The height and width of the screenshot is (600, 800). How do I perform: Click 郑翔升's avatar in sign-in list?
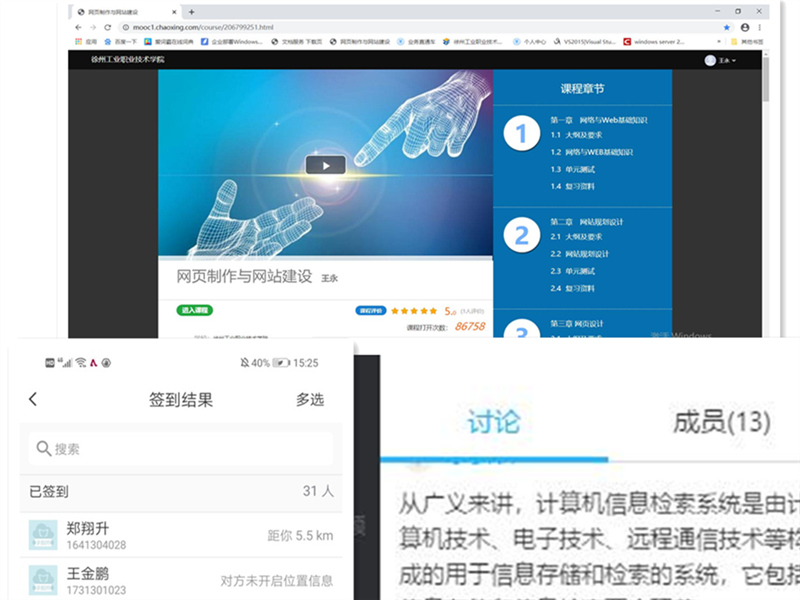[43, 536]
